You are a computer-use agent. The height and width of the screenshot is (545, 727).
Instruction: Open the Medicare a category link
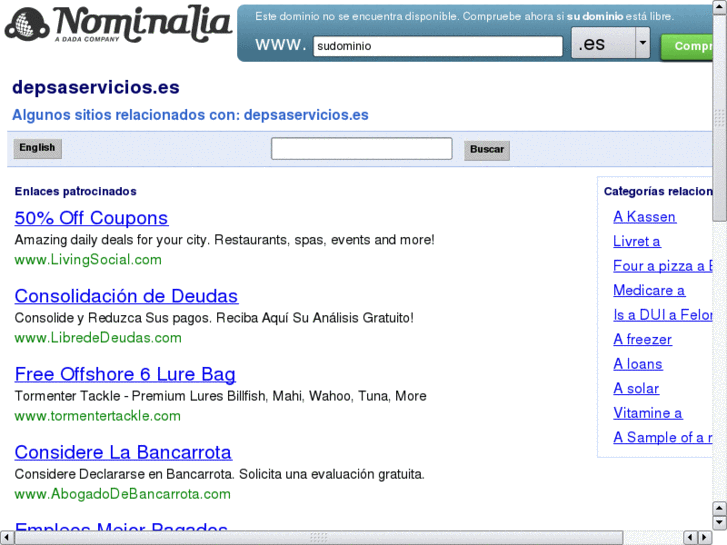click(649, 290)
